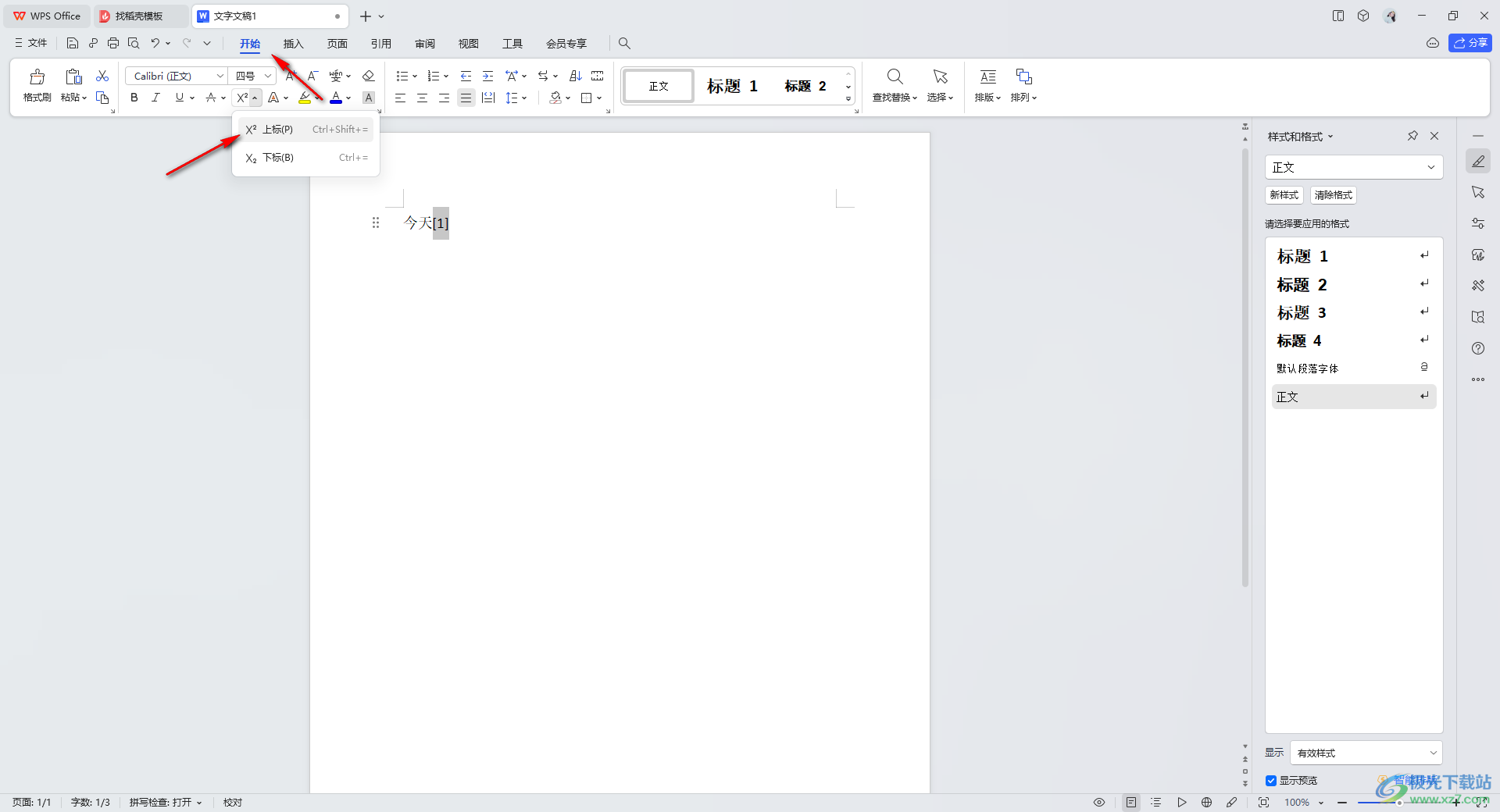Click the 清除格式 button
Viewport: 1500px width, 812px height.
coord(1334,195)
